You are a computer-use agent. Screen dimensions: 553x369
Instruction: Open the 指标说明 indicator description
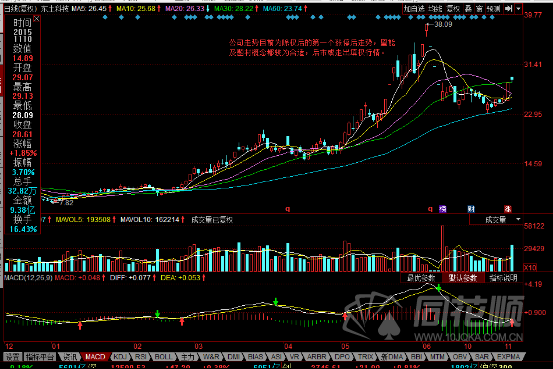[503, 278]
